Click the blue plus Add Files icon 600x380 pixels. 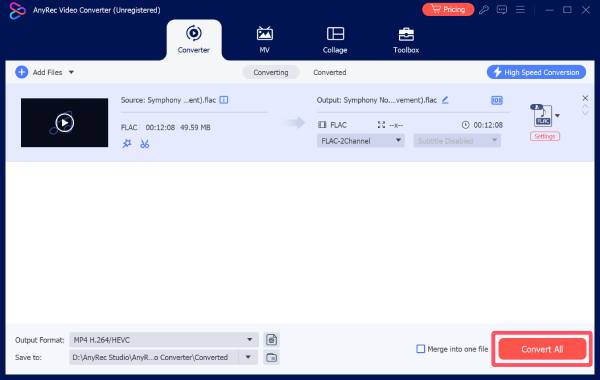click(x=21, y=72)
